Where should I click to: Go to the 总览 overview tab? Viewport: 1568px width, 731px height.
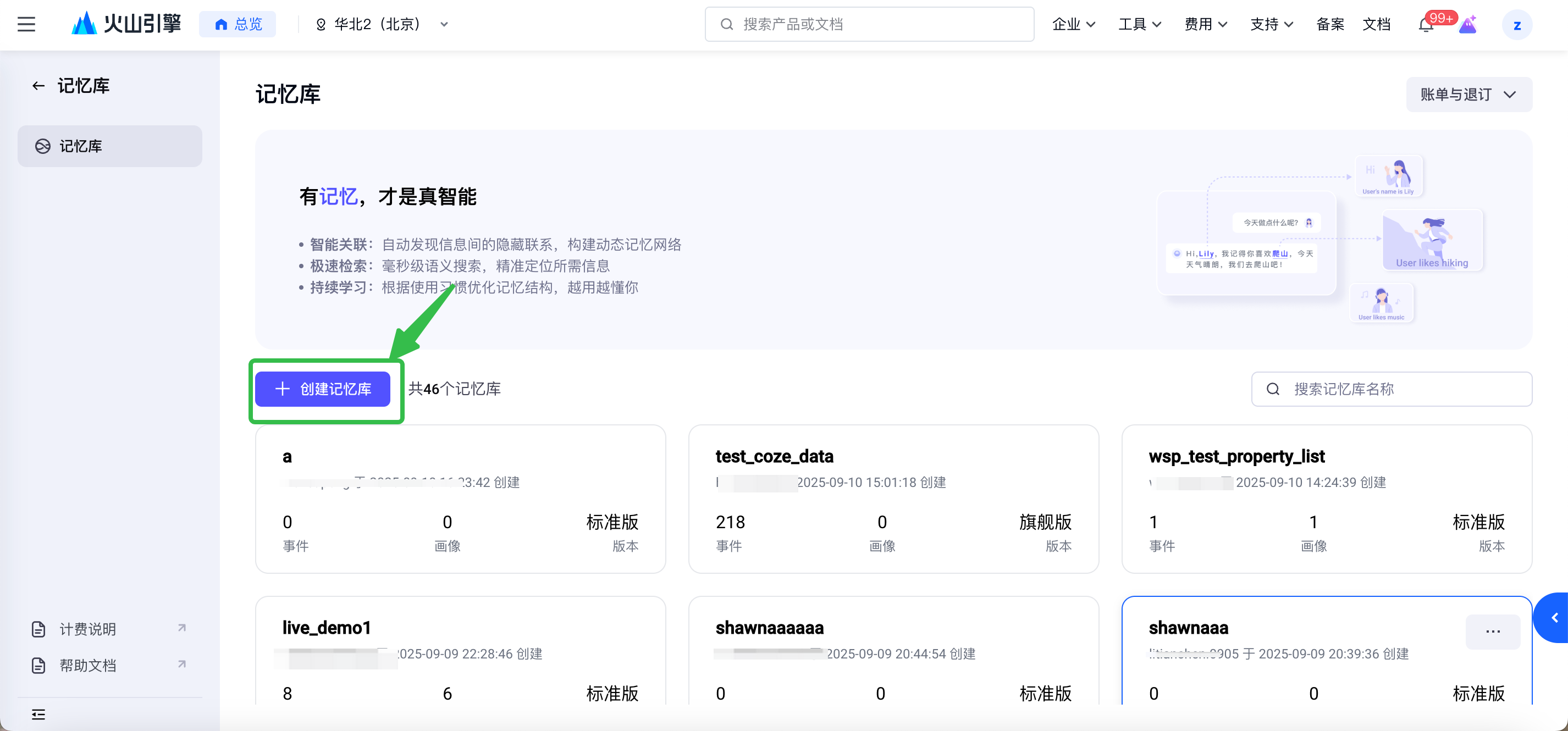[238, 24]
